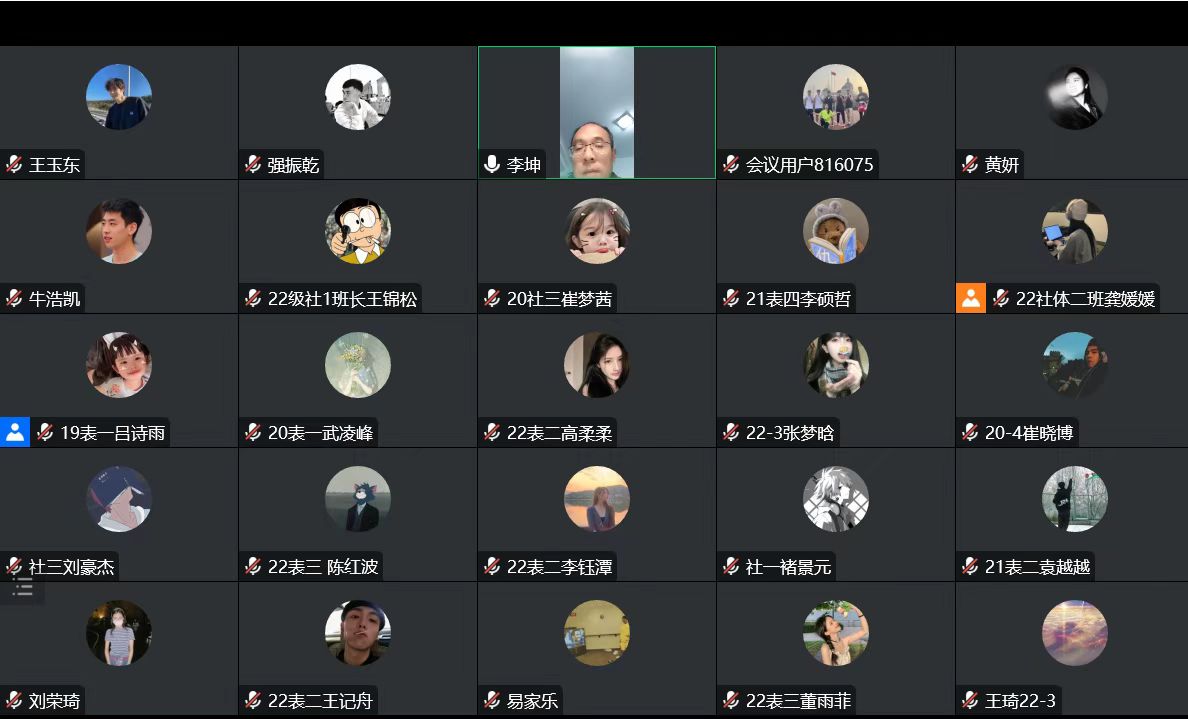The height and width of the screenshot is (719, 1188).
Task: Open the list panel icon above 刘荣琦's tile
Action: click(23, 588)
